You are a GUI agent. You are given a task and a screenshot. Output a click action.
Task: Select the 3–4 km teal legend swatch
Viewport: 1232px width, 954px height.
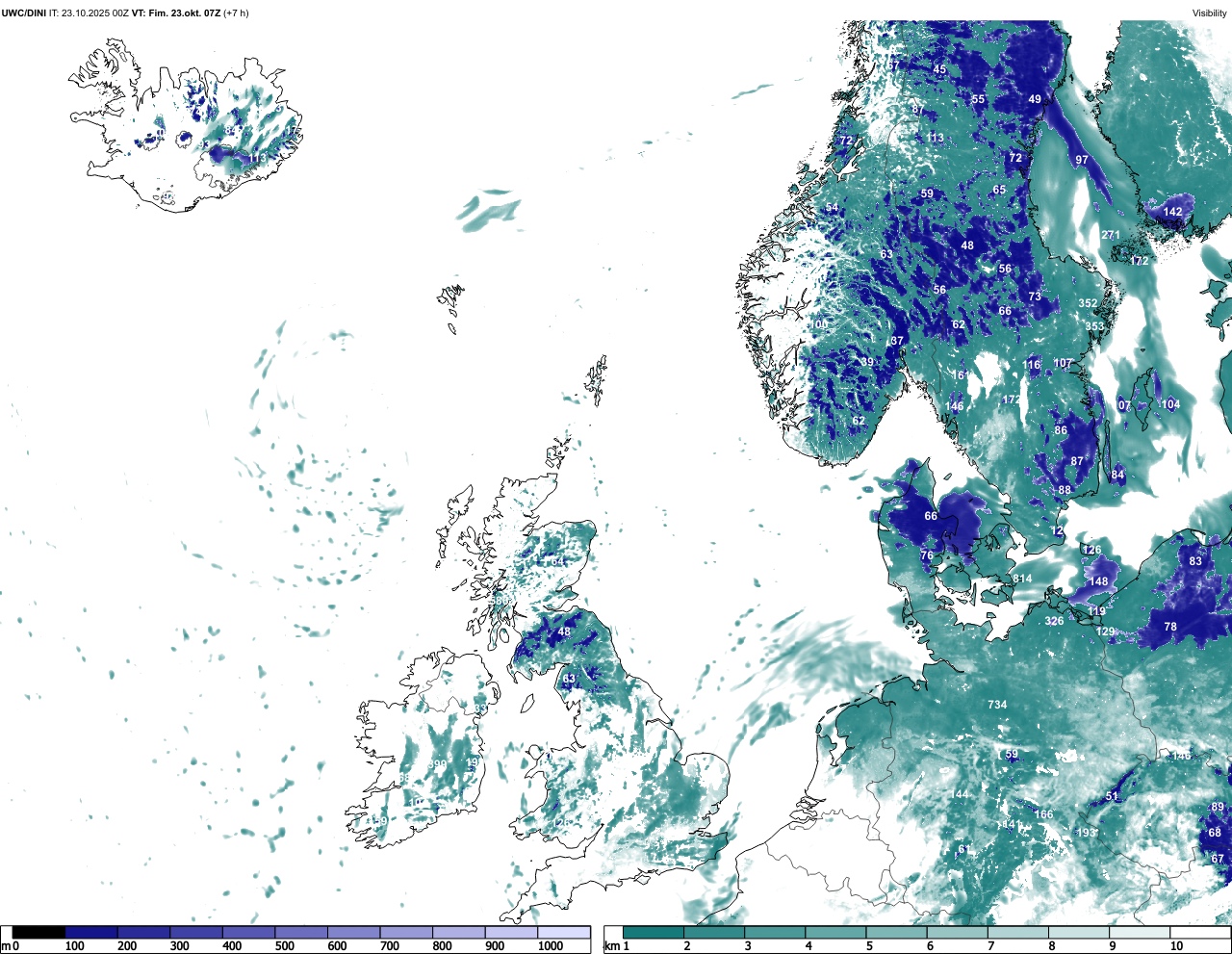click(x=775, y=933)
